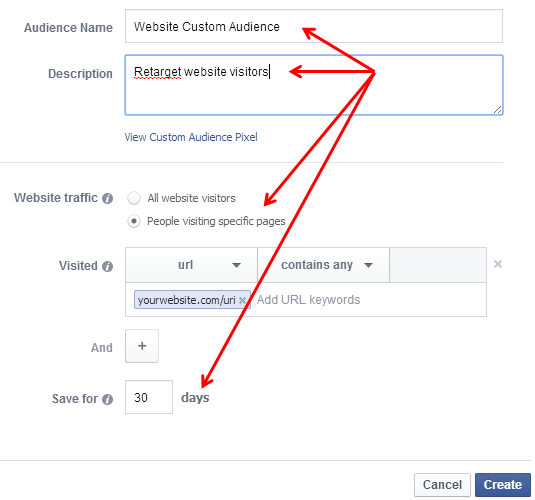Click the Create button
Viewport: 535px width, 500px height.
503,485
